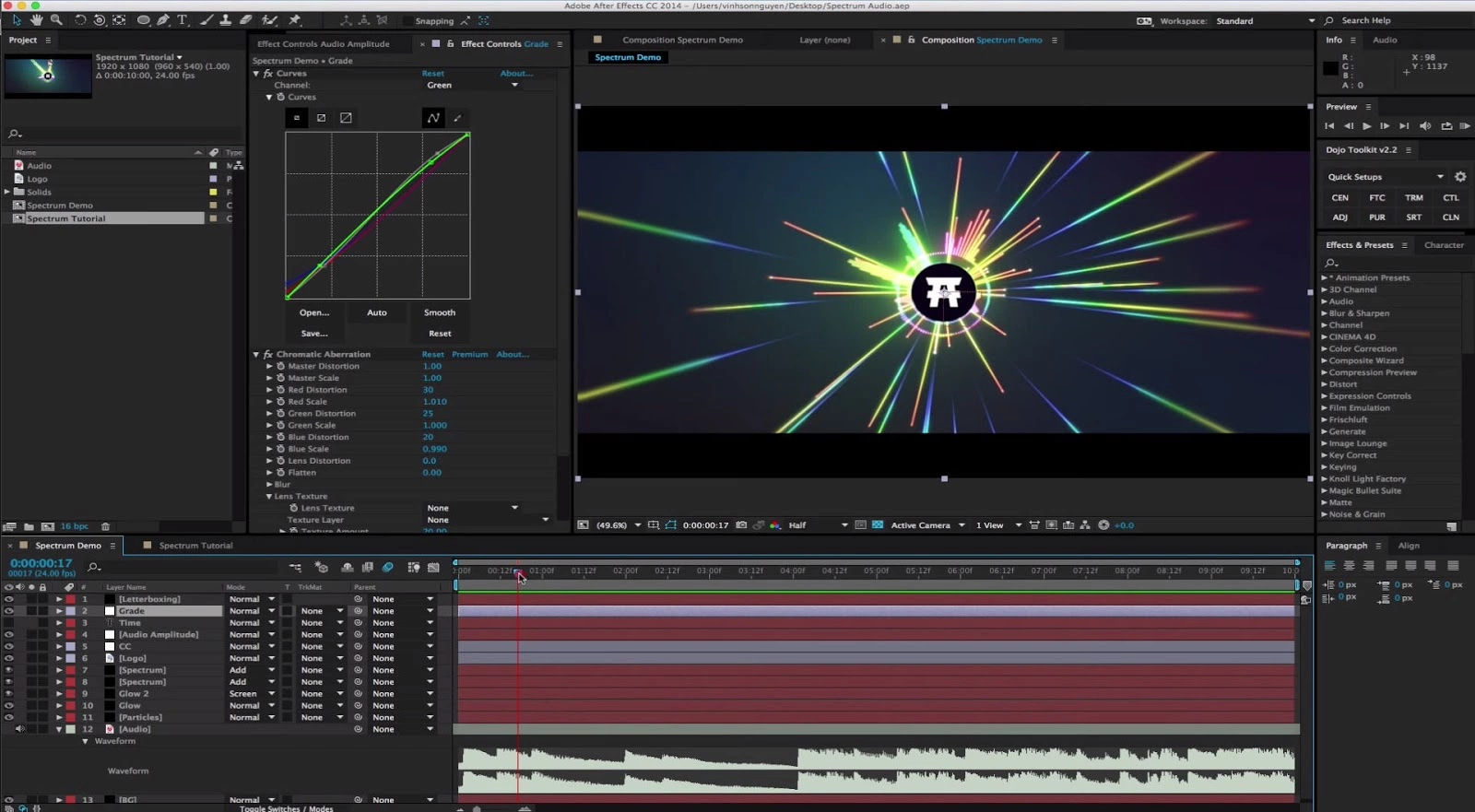Select the Horizontal Type tool
The width and height of the screenshot is (1475, 812).
coord(182,19)
